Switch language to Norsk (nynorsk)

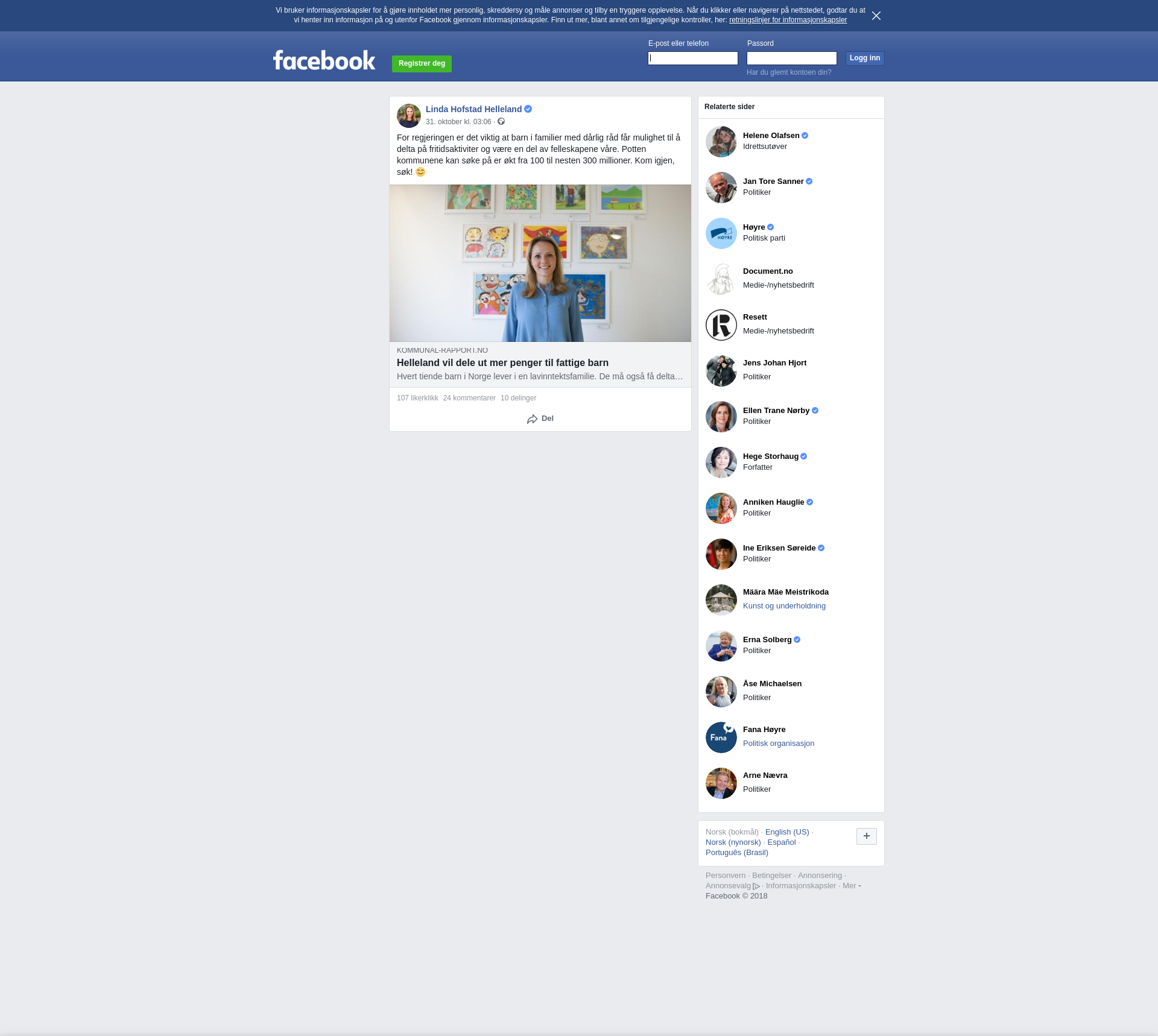point(733,842)
